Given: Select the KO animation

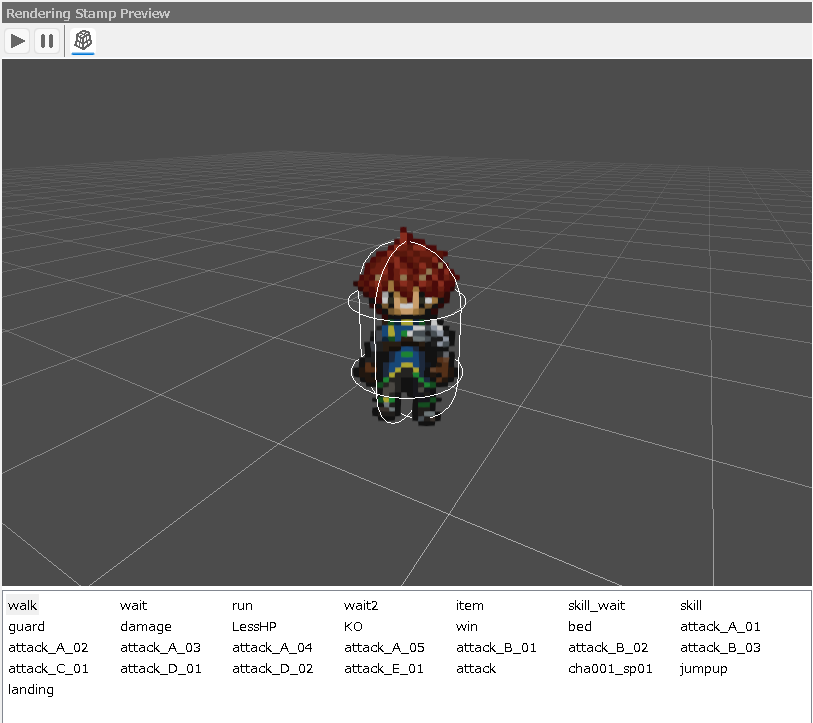Looking at the screenshot, I should pos(353,626).
